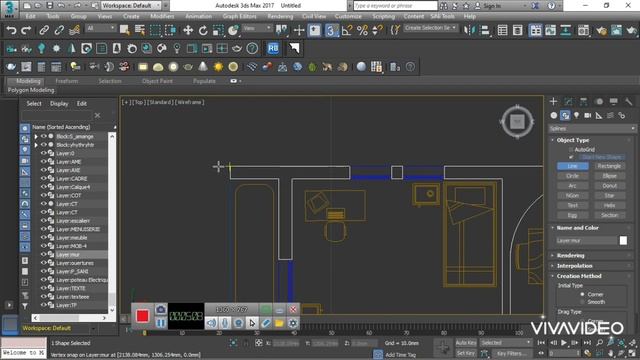Collapse the Object Type rollout

(x=572, y=140)
